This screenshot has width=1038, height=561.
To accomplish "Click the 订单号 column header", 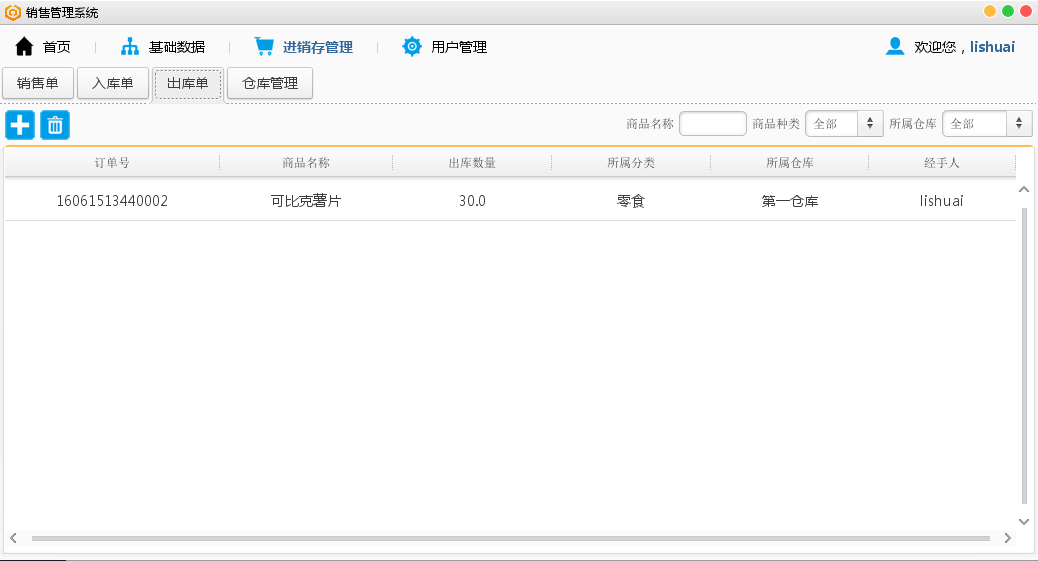I will (x=112, y=163).
